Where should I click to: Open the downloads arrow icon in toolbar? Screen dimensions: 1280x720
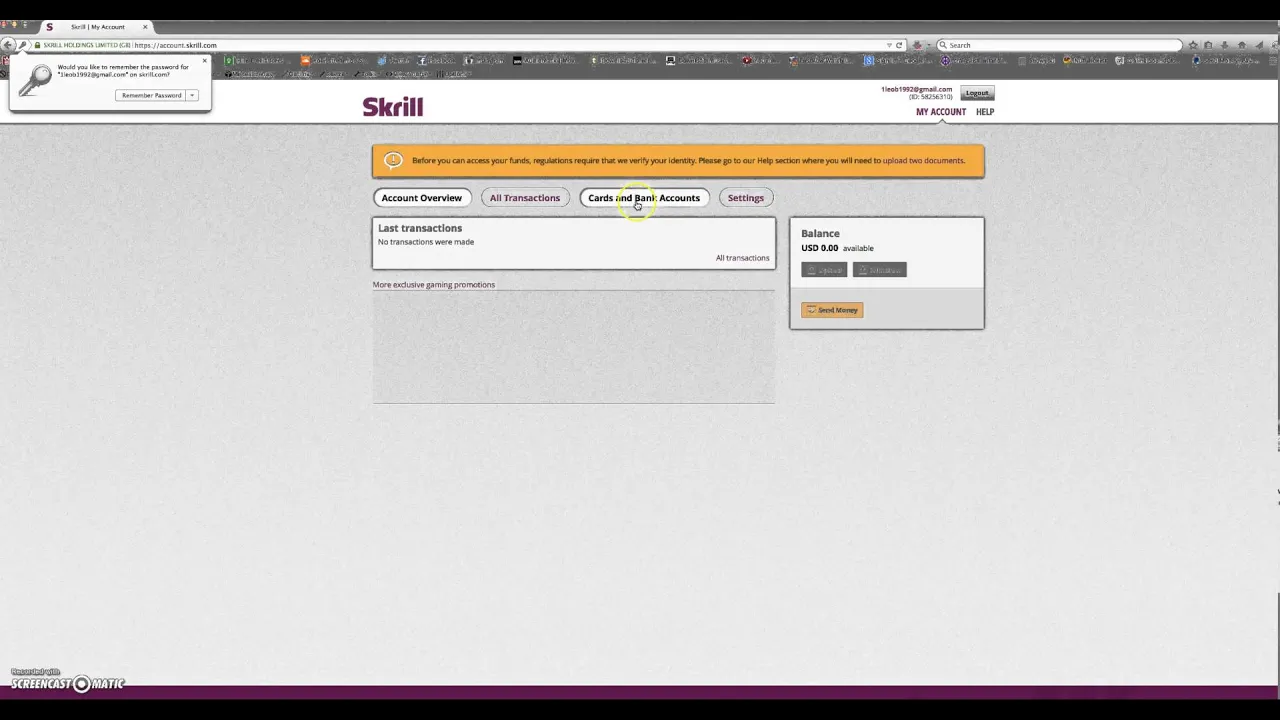click(x=1225, y=45)
